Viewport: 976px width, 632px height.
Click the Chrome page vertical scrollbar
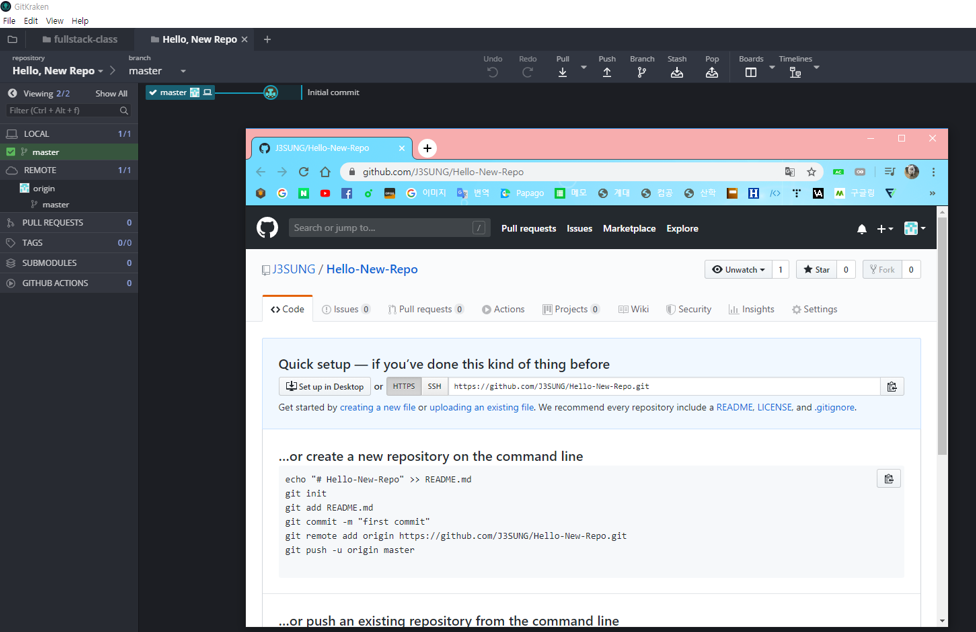[x=942, y=336]
